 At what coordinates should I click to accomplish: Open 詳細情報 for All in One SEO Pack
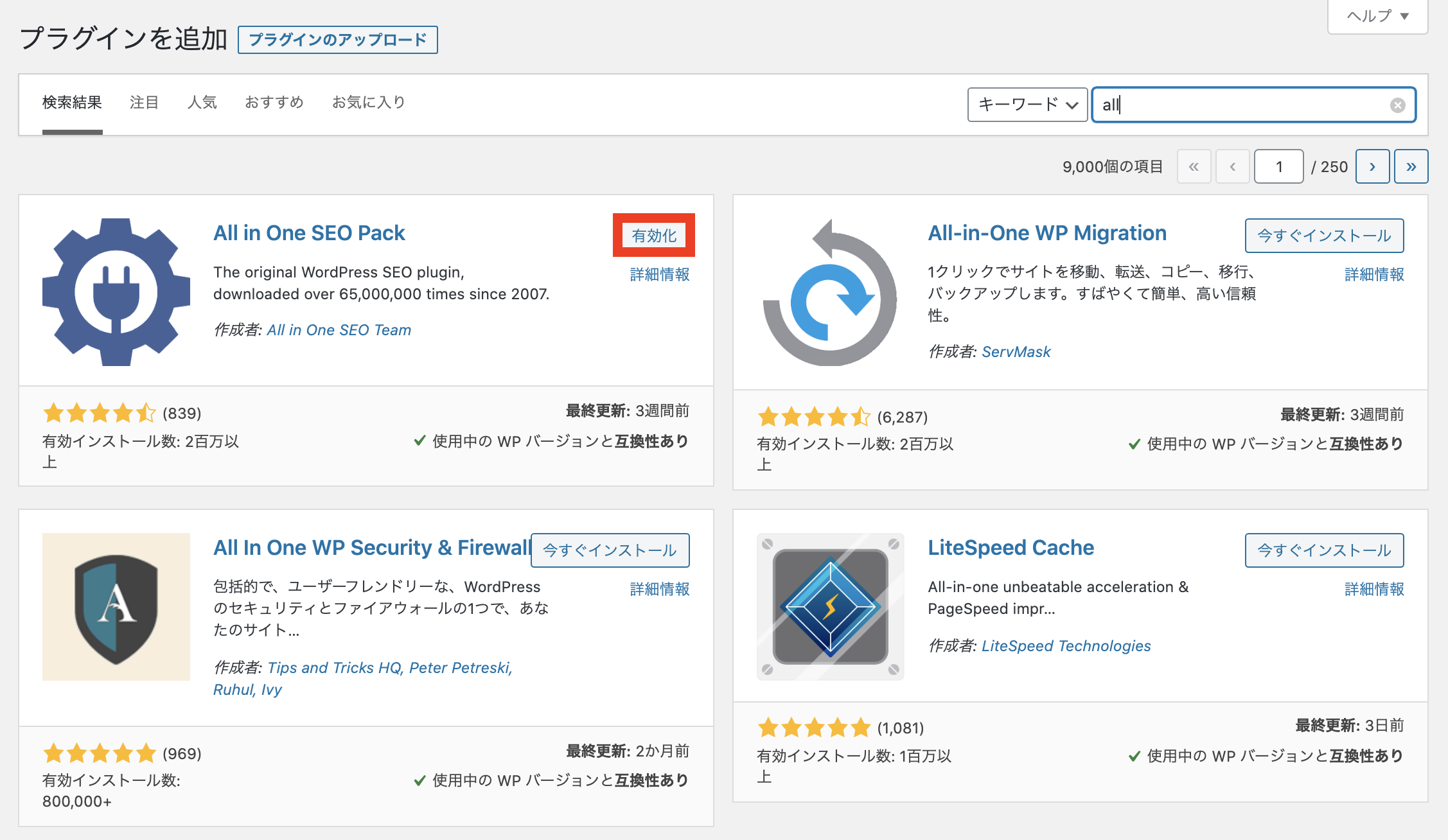click(660, 274)
